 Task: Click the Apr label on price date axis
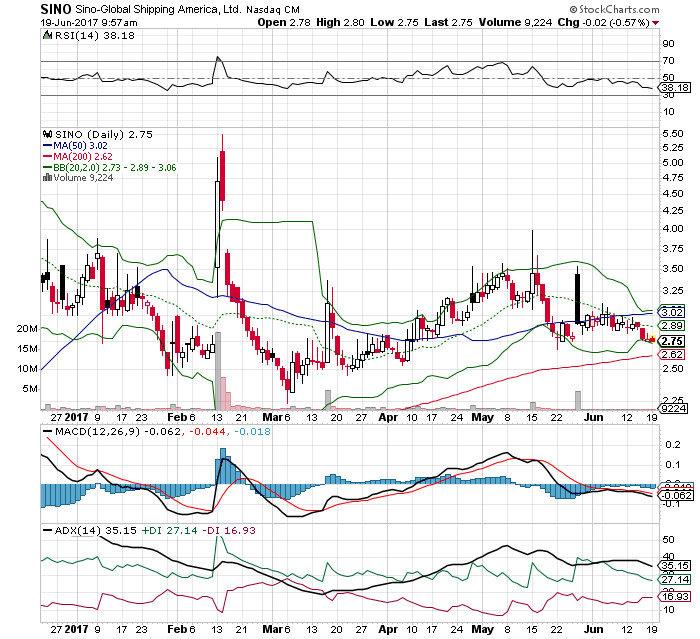pyautogui.click(x=388, y=417)
